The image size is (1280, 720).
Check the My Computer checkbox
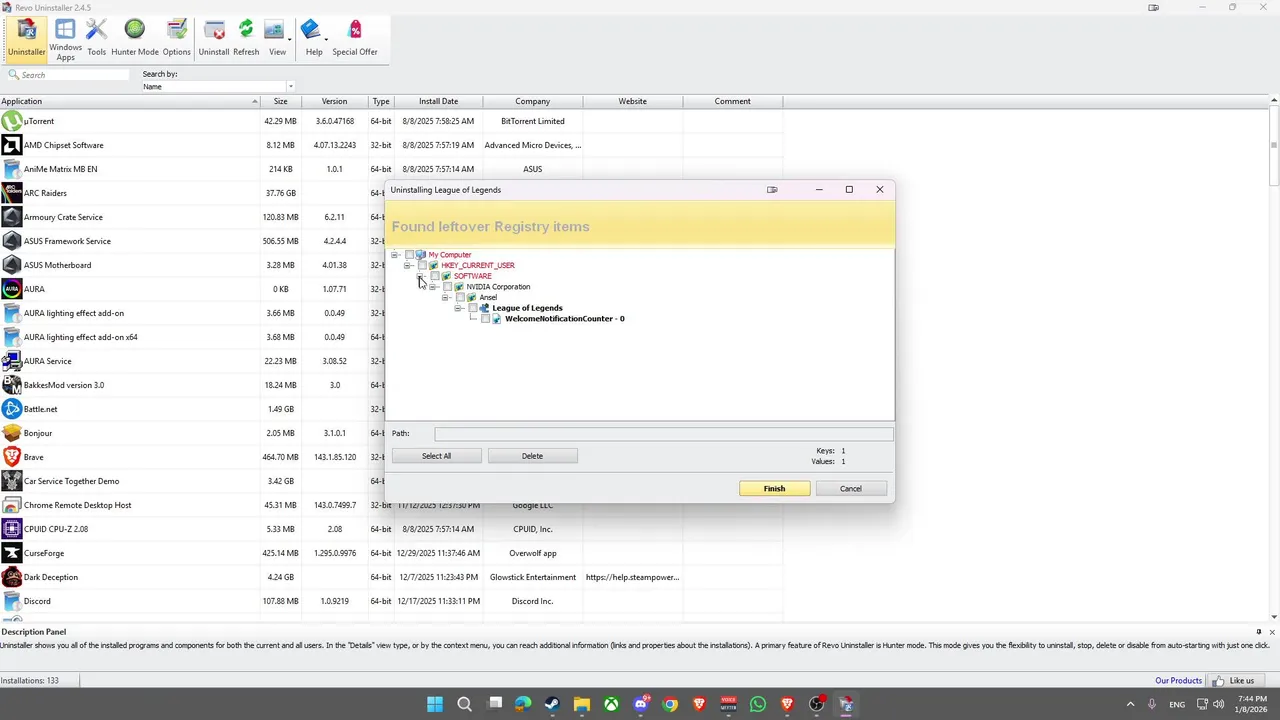tap(409, 255)
